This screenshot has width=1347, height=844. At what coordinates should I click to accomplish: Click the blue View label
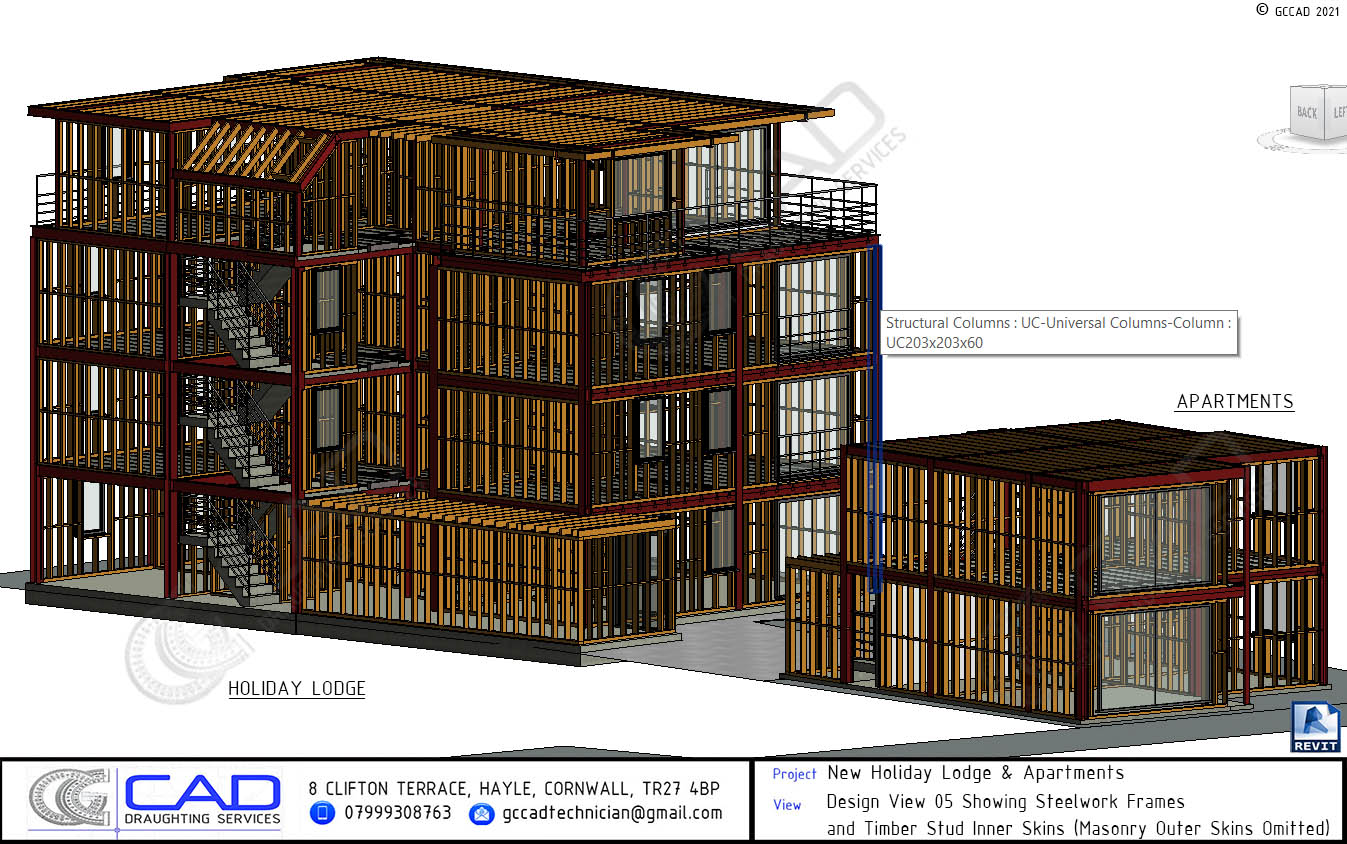pos(787,804)
